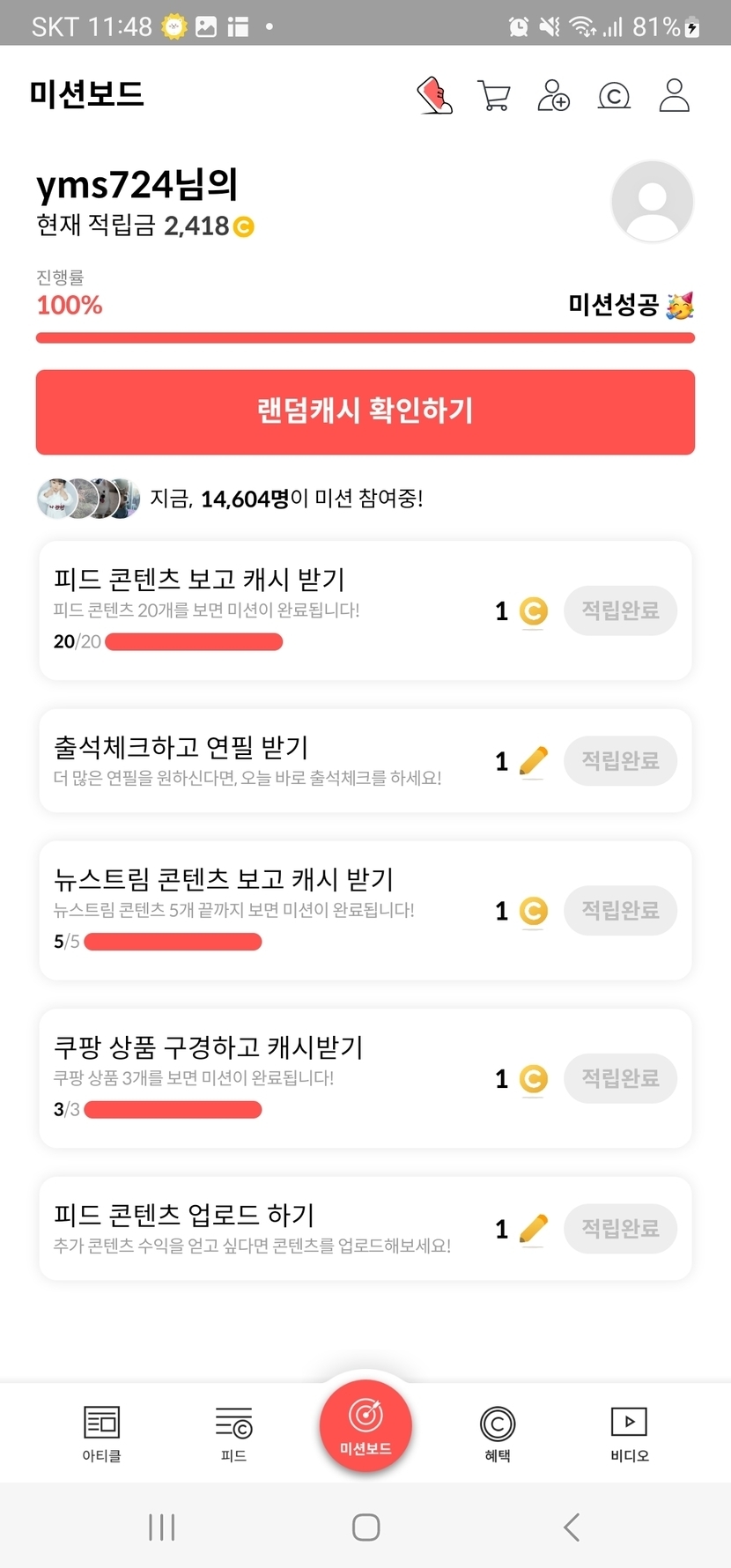Switch to the 피드 tab
The width and height of the screenshot is (731, 1568).
point(233,1433)
